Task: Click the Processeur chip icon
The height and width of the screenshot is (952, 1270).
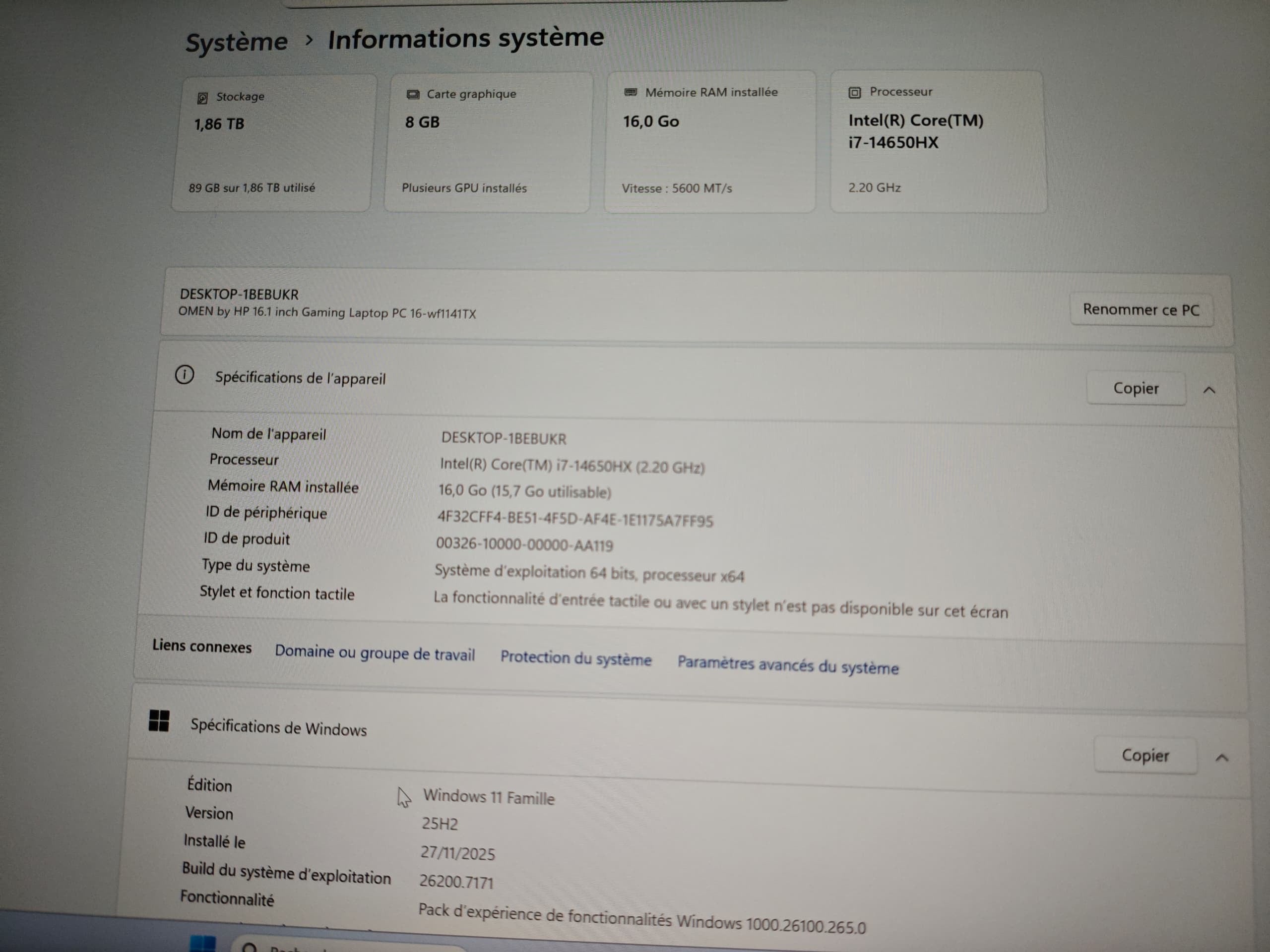Action: (x=854, y=93)
